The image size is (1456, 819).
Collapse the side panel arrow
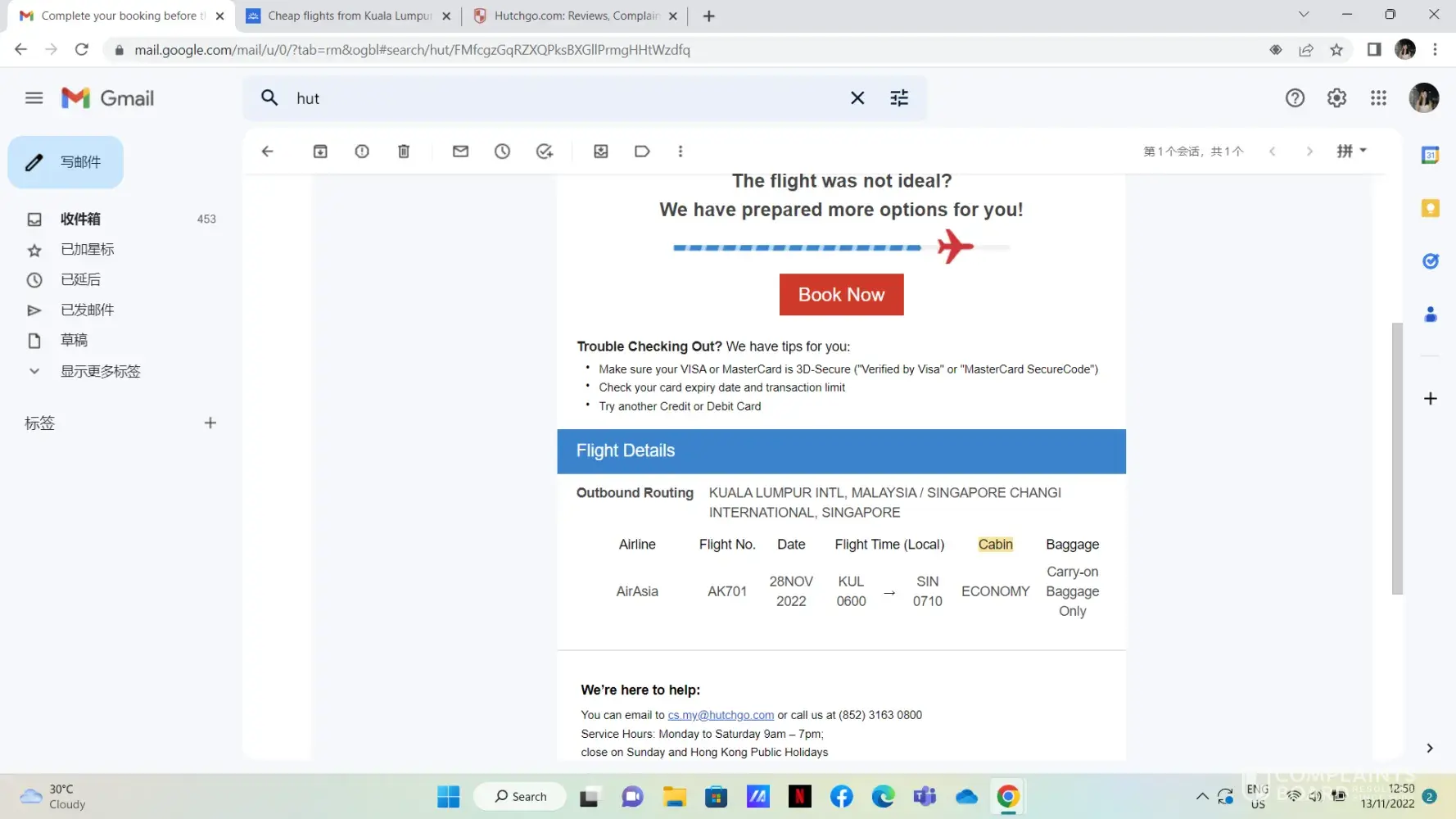(x=1430, y=748)
